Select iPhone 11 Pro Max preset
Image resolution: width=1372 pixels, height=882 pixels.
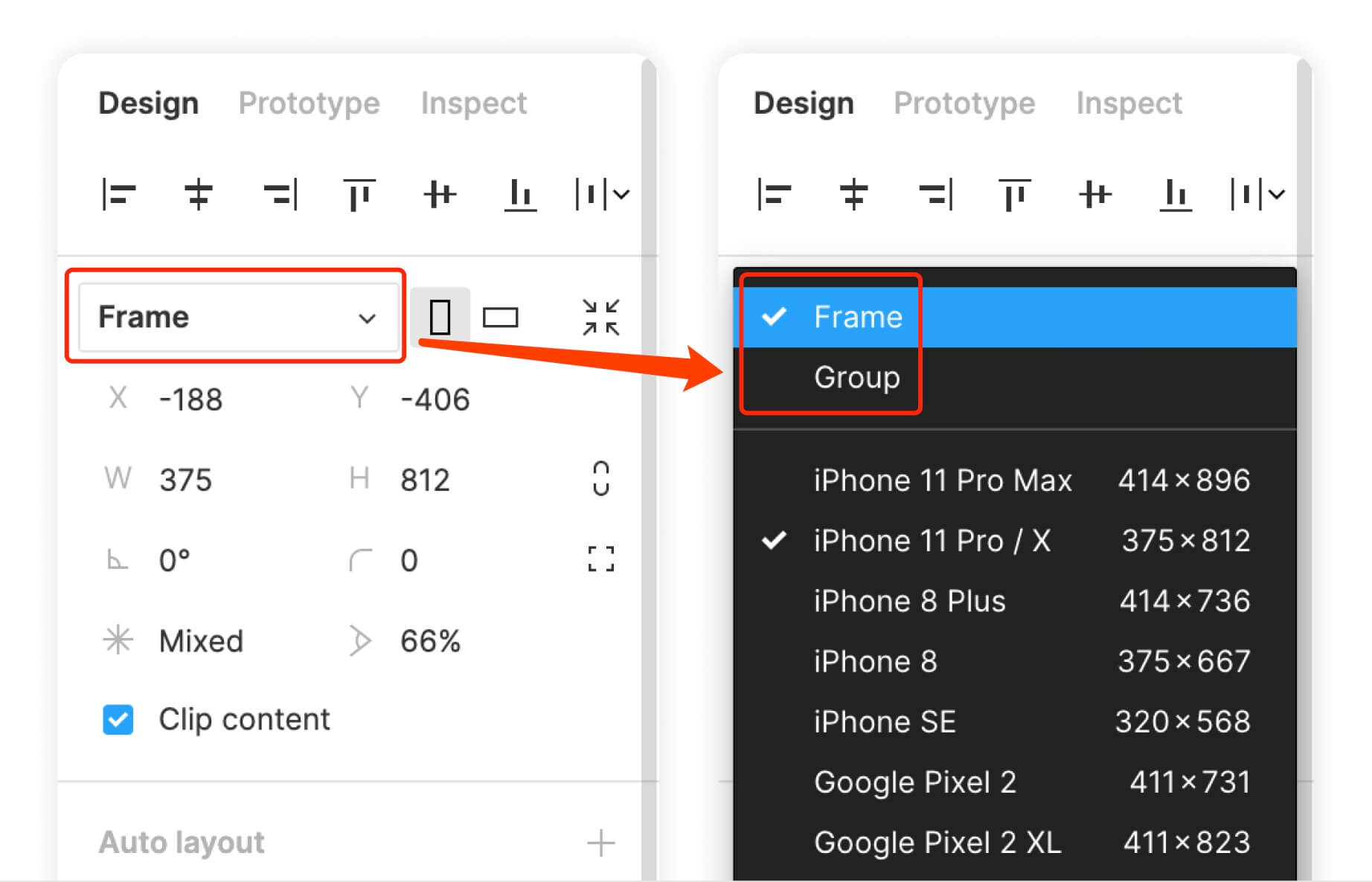click(x=942, y=480)
